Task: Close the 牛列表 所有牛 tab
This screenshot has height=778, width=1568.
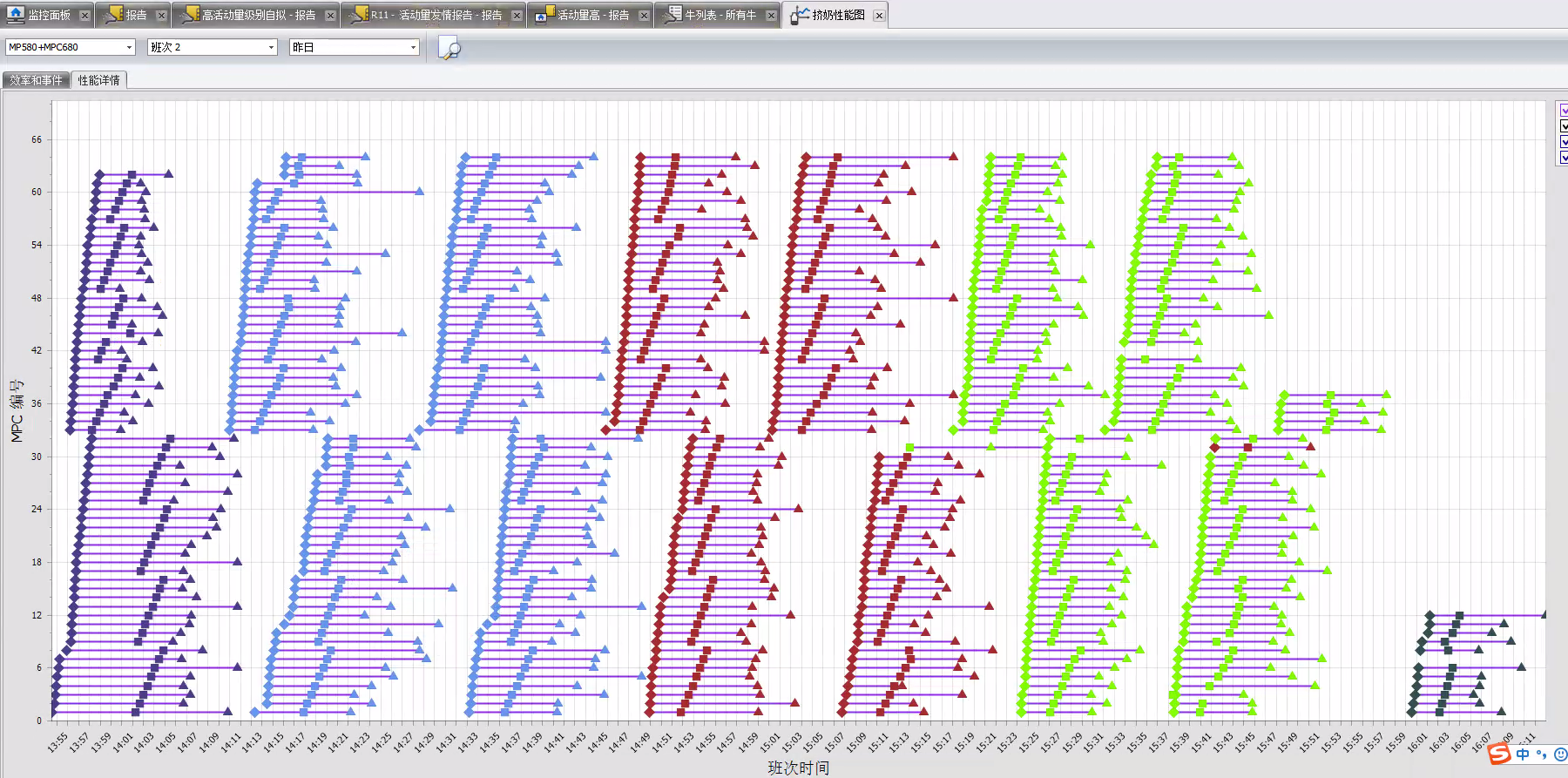Action: (771, 16)
